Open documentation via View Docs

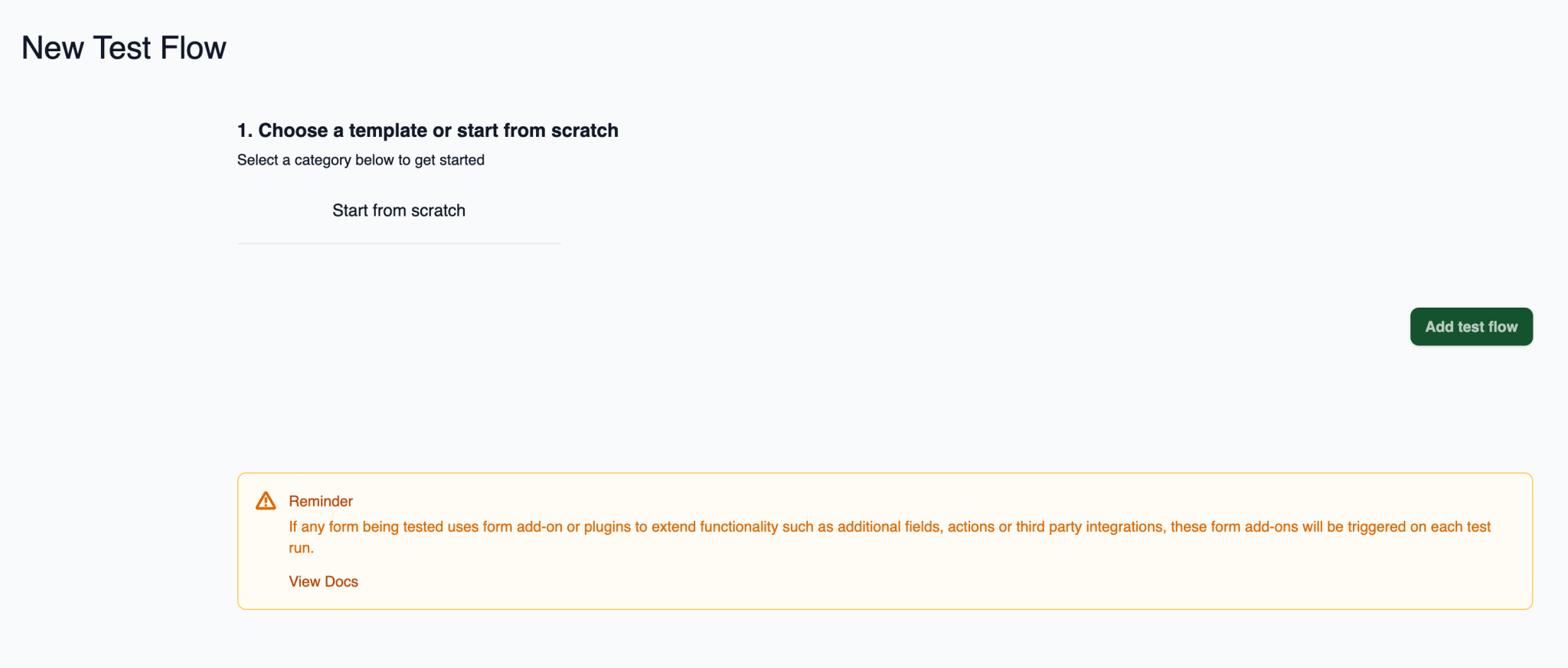[322, 582]
